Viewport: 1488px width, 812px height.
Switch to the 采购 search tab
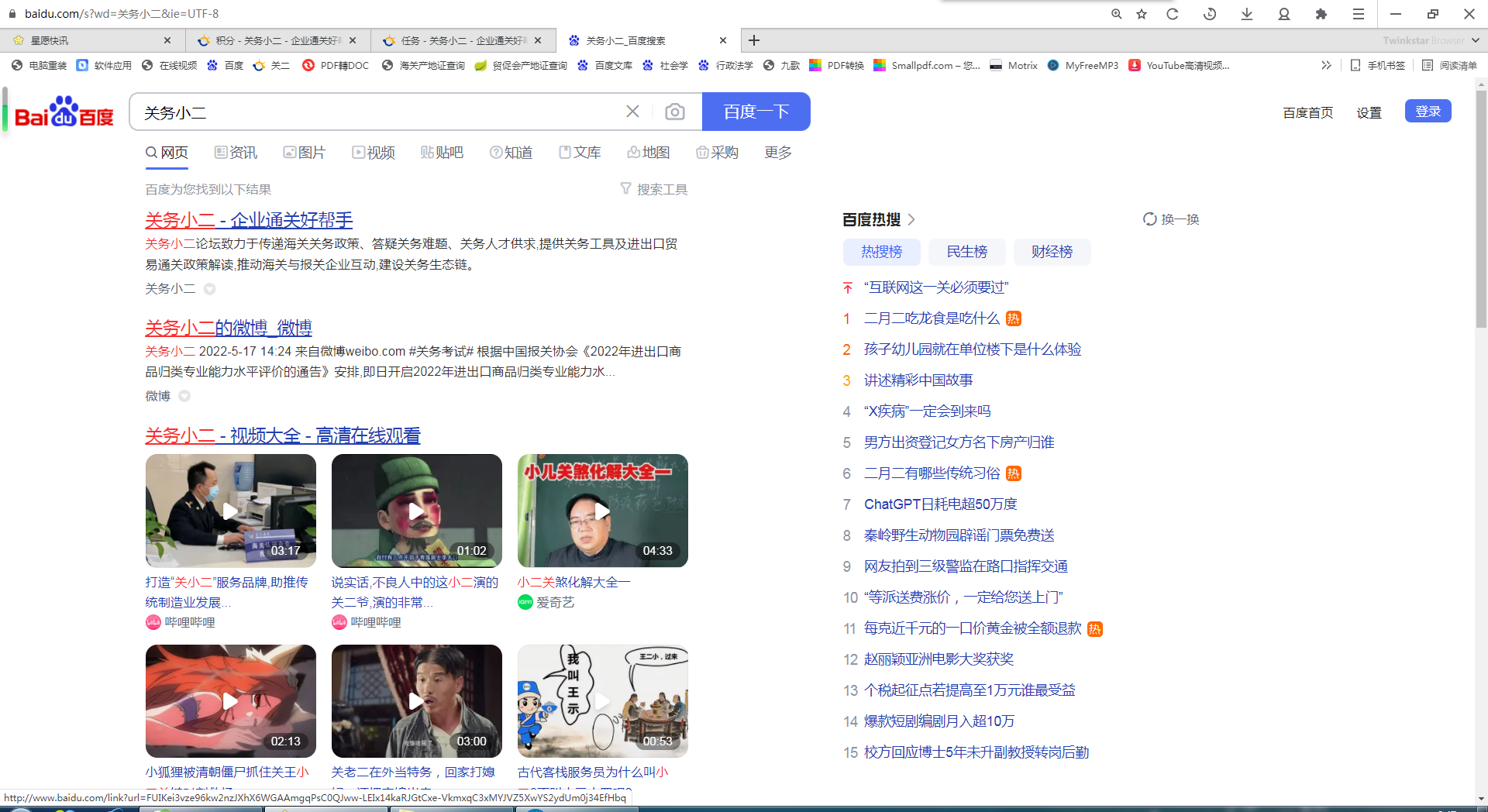717,153
